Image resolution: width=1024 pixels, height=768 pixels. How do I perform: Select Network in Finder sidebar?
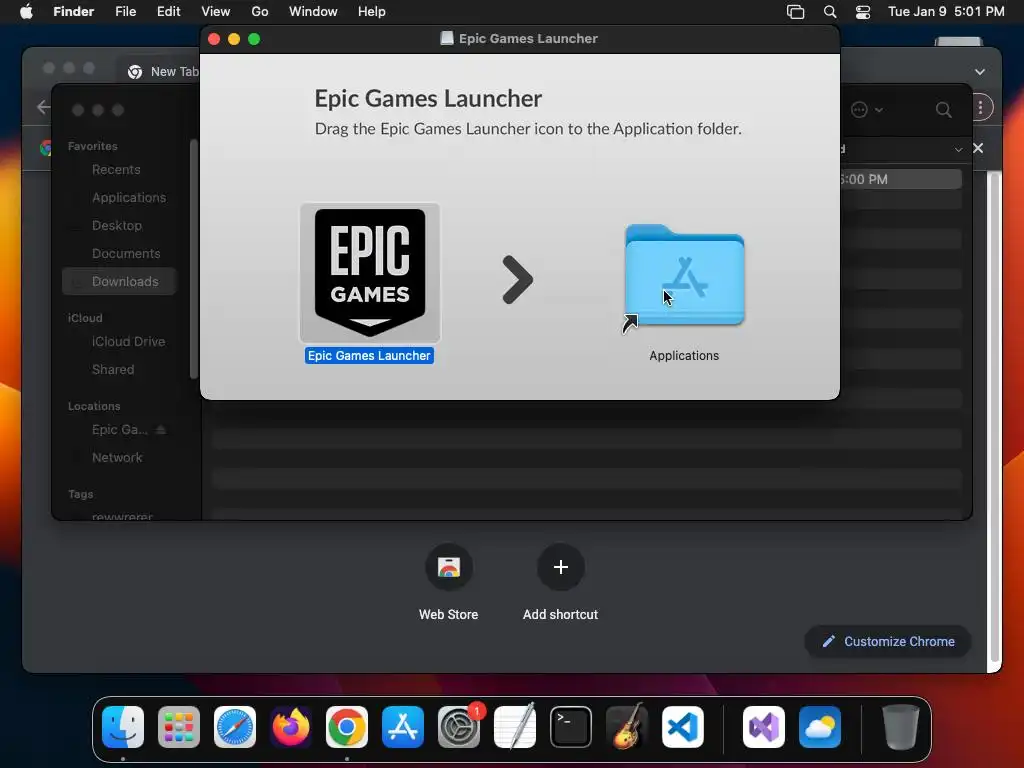(117, 458)
